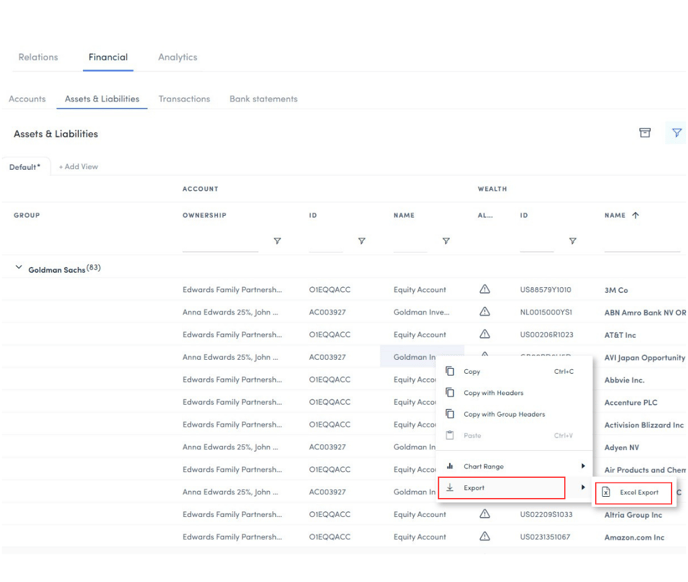
Task: Expand the Chart Range submenu
Action: (516, 466)
